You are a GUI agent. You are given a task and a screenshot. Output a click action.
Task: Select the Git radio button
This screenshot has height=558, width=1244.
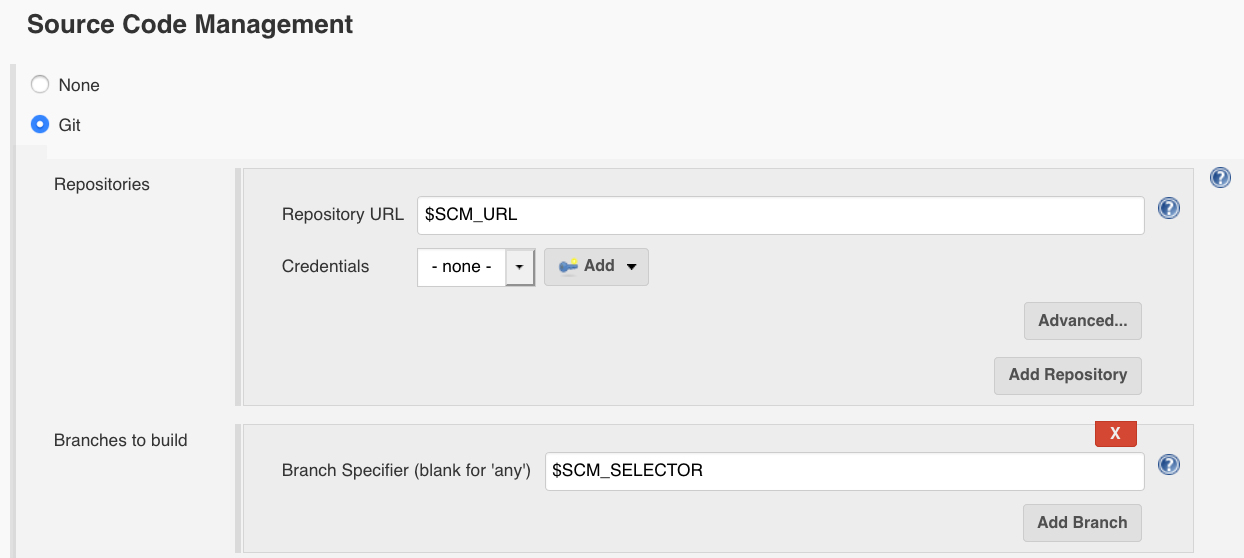coord(40,125)
